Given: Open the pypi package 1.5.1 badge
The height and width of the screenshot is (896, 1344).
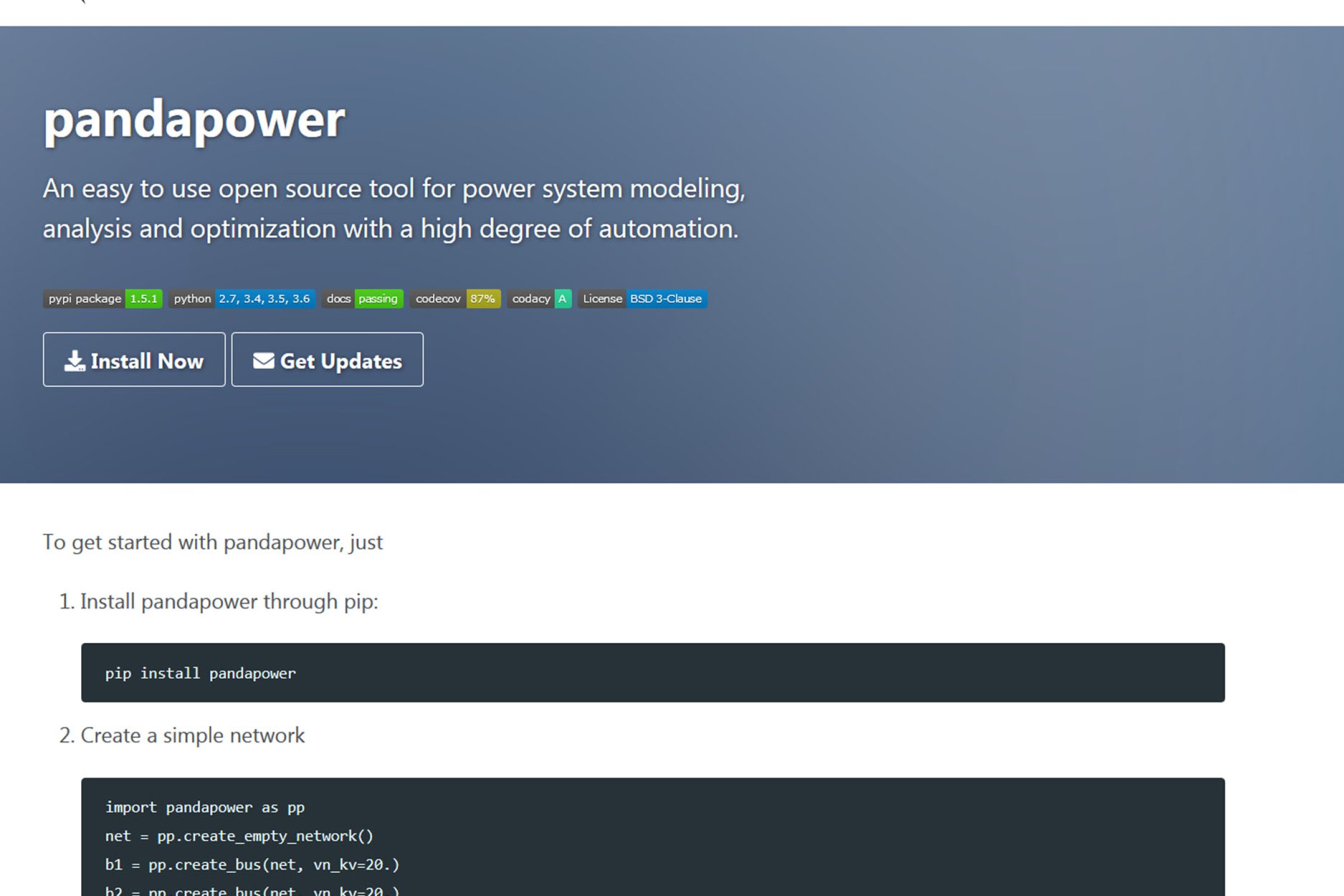Looking at the screenshot, I should [x=103, y=299].
